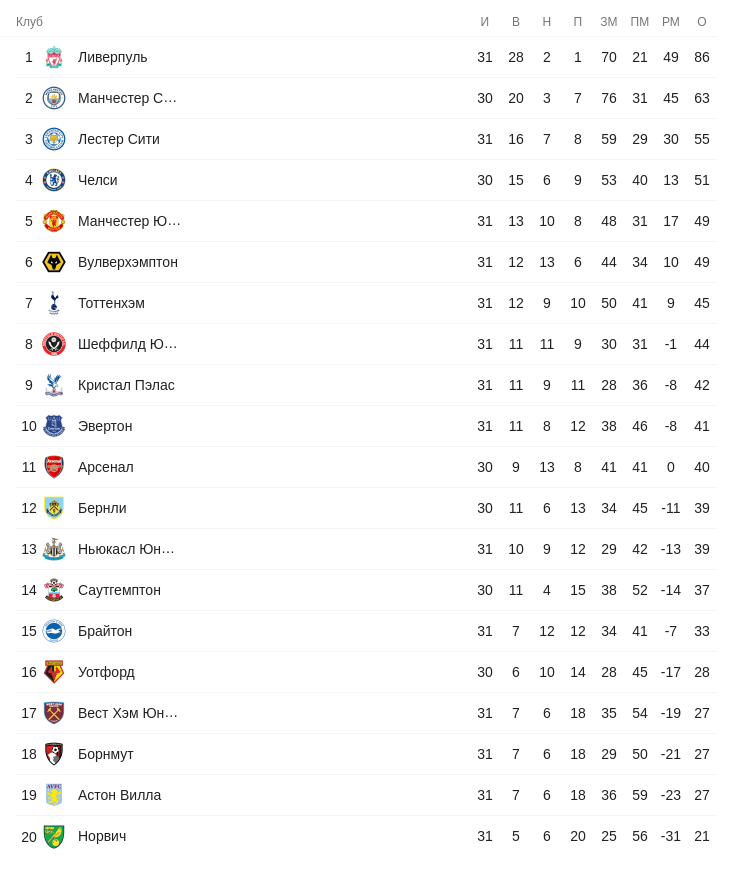Viewport: 752px width, 880px height.
Task: Click the Tottenham cockerel crest icon
Action: [54, 303]
